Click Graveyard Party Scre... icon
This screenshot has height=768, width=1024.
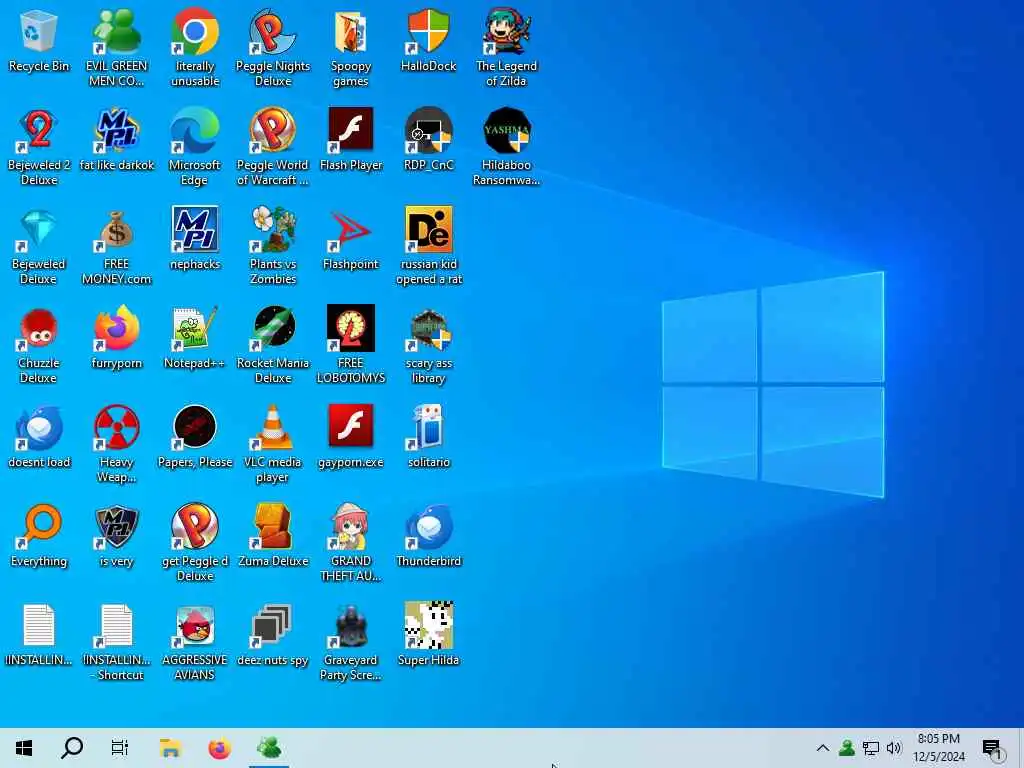pos(351,643)
